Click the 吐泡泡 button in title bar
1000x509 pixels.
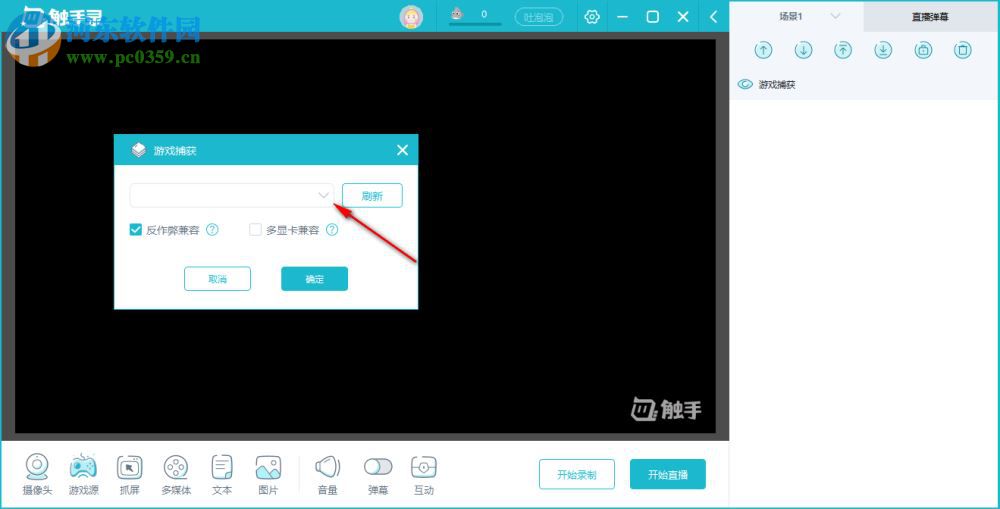539,17
